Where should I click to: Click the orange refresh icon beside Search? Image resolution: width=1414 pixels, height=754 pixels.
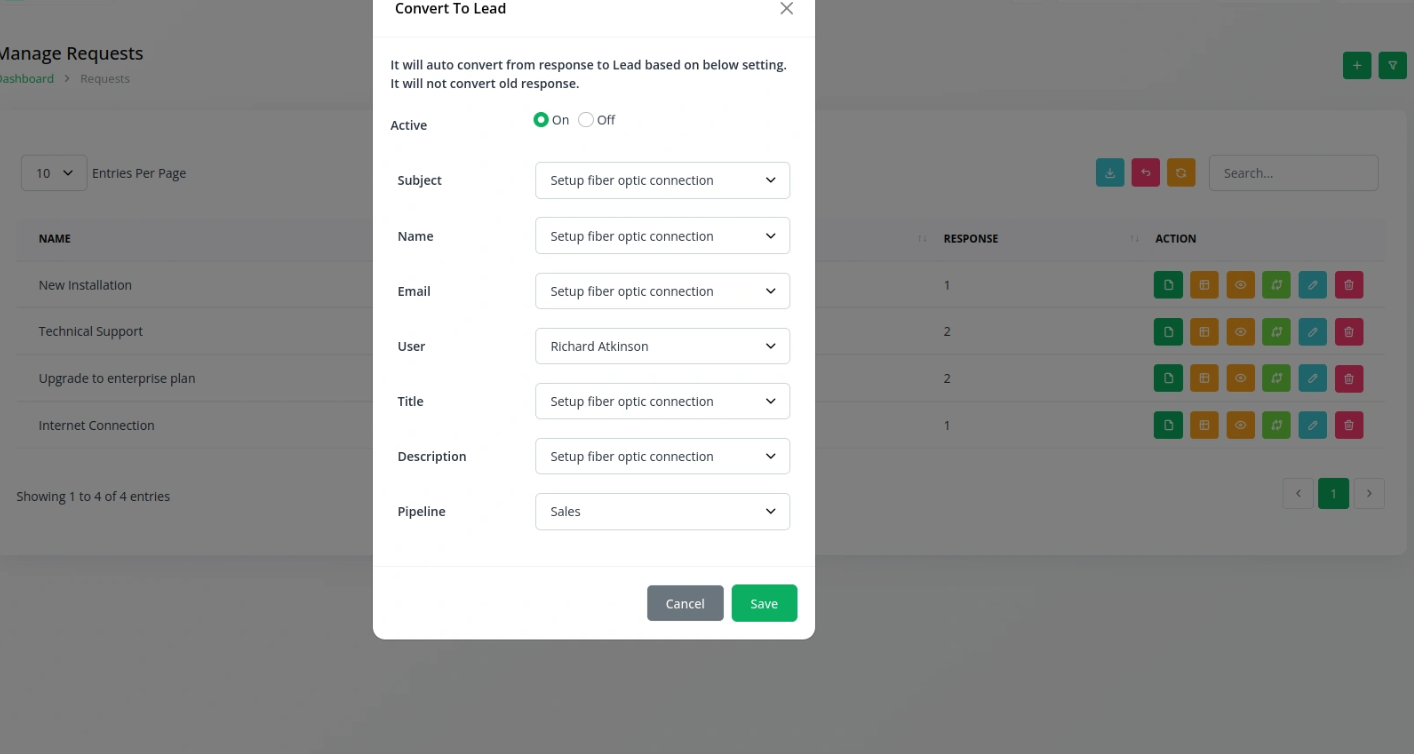click(1181, 173)
